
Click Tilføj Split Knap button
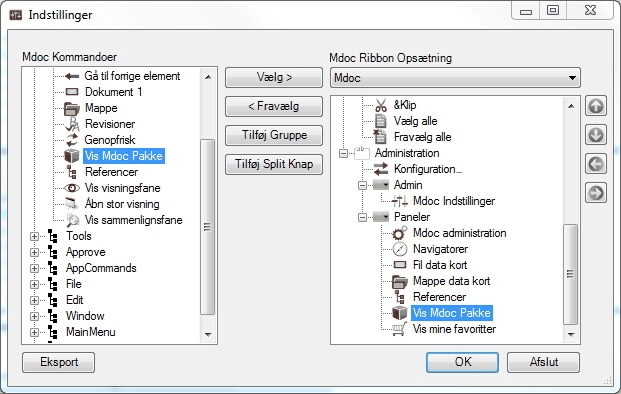pyautogui.click(x=274, y=164)
